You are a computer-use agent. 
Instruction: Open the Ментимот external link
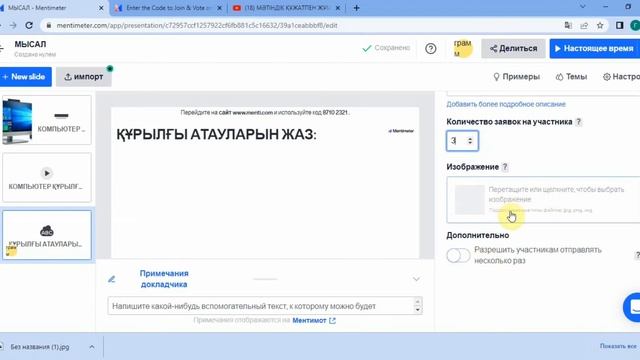point(313,321)
